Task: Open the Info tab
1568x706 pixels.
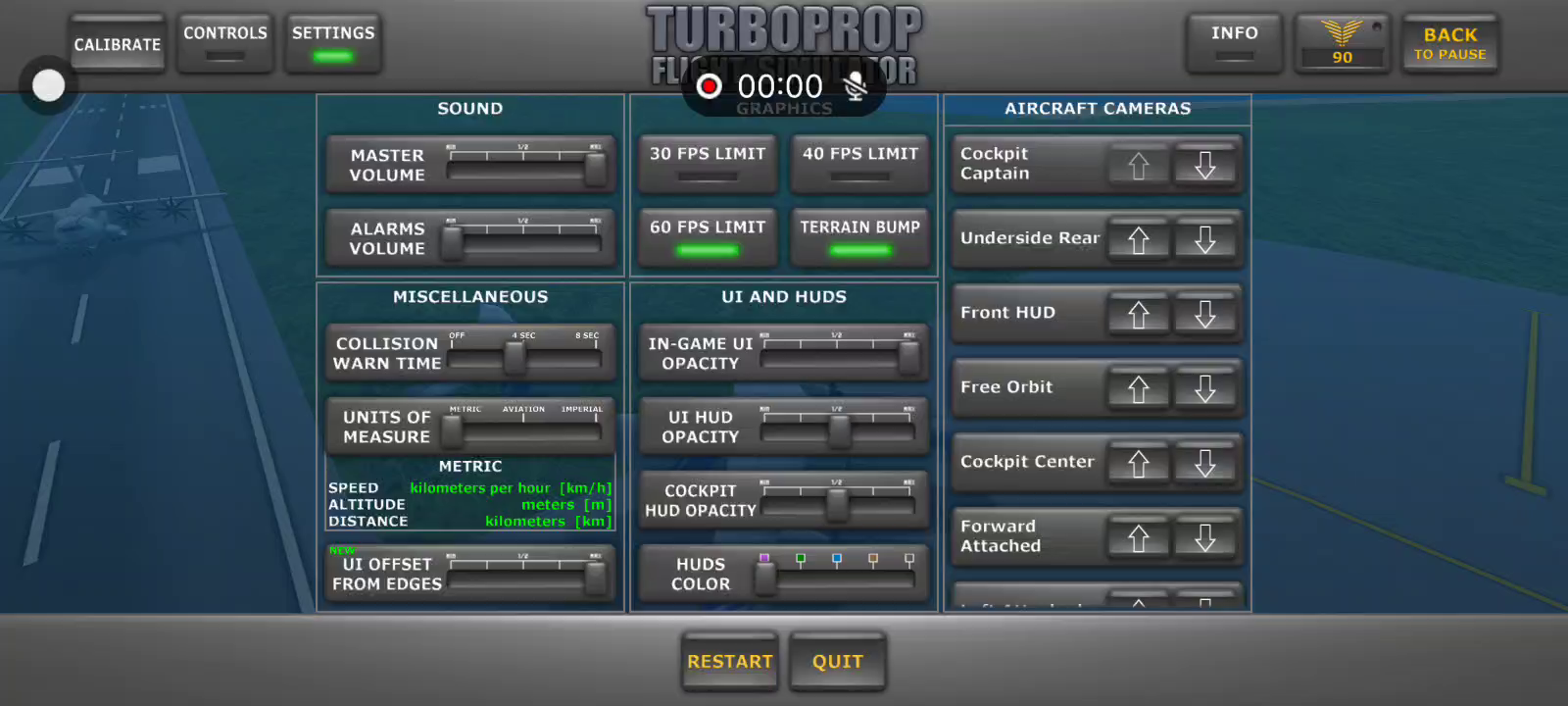Action: pos(1234,43)
